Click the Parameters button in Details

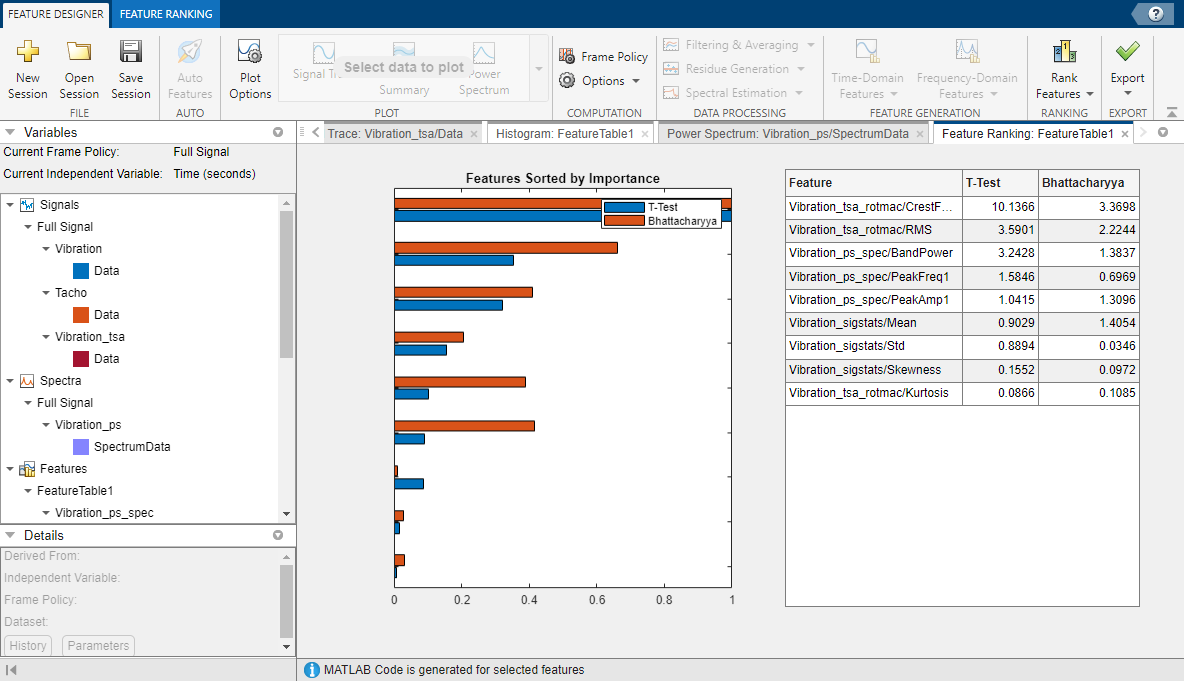point(98,646)
